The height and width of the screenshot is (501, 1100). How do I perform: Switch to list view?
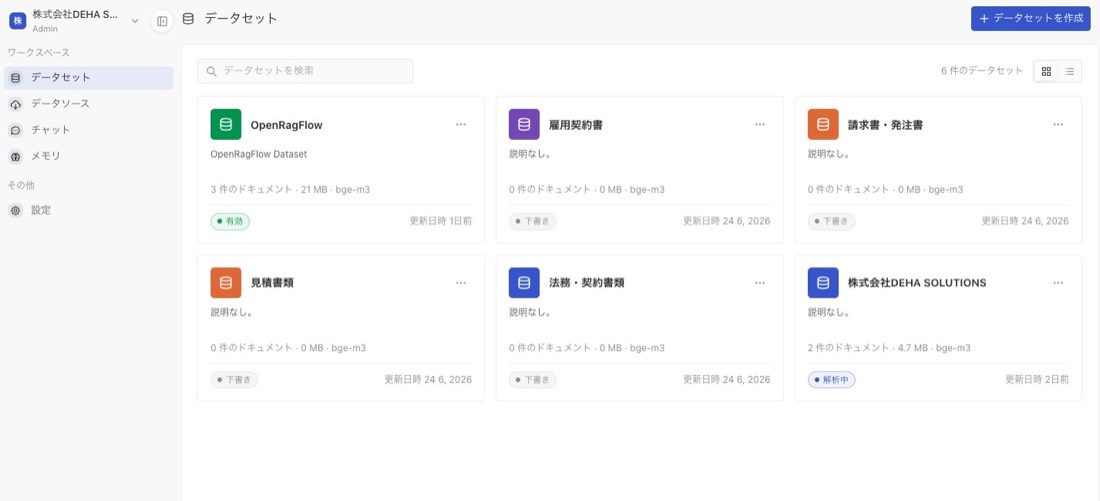pos(1069,71)
